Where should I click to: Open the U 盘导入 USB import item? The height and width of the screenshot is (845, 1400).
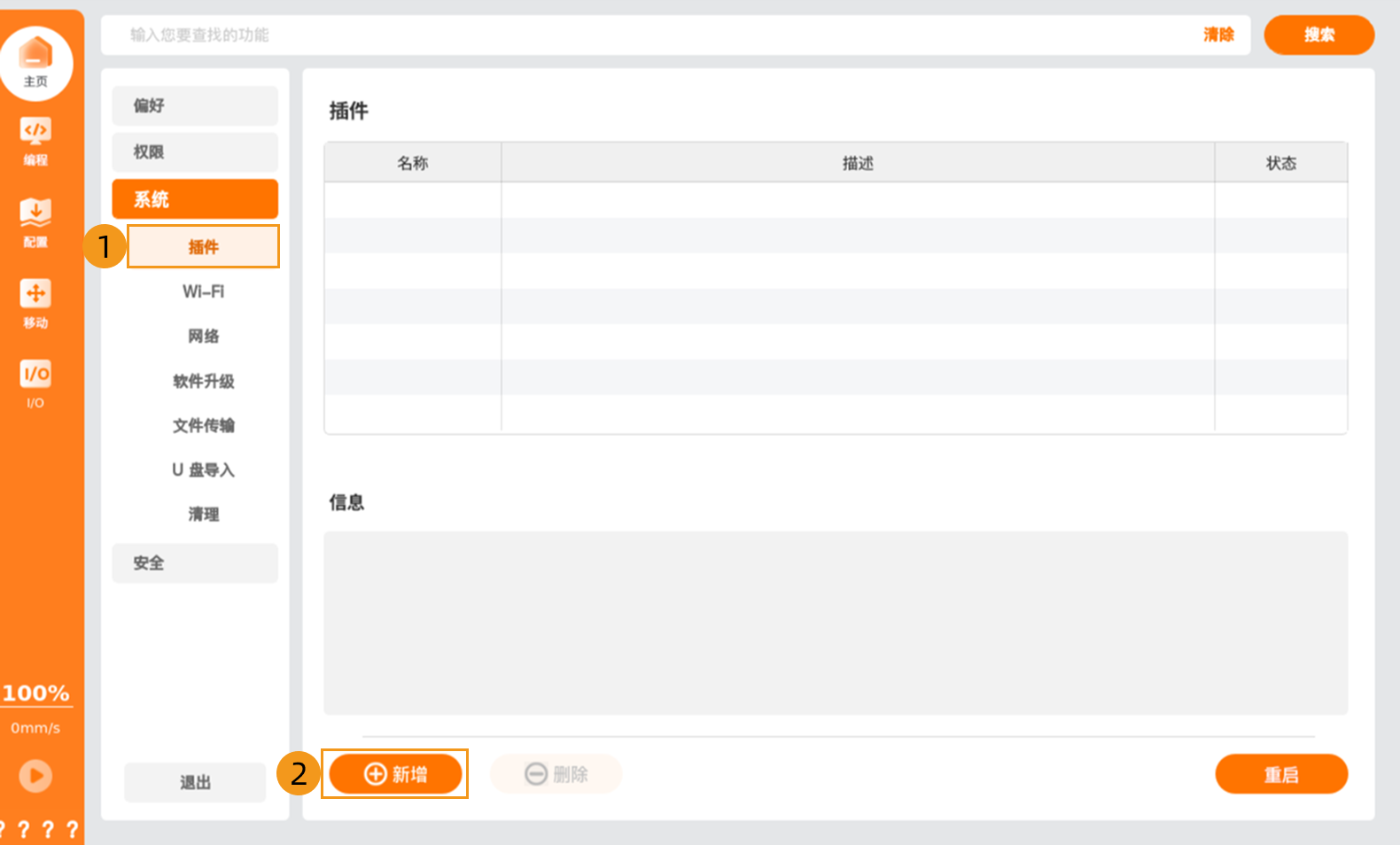(x=204, y=469)
